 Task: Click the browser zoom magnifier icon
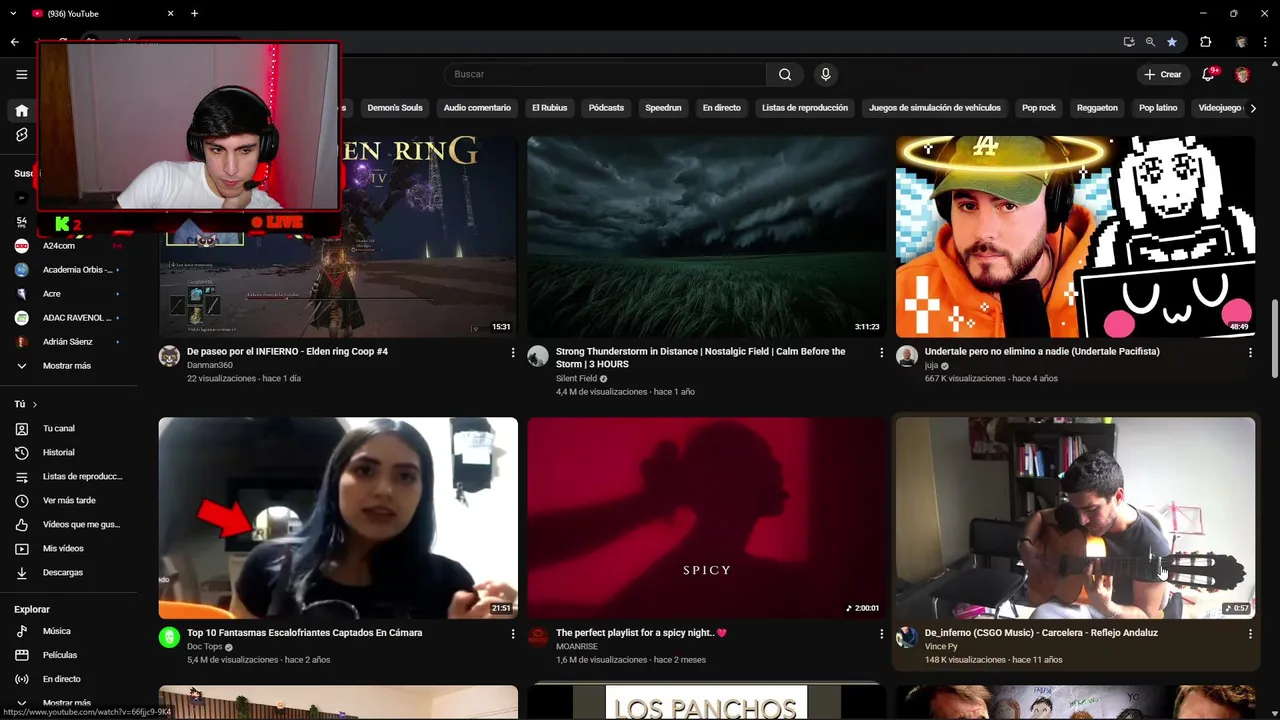[1150, 42]
